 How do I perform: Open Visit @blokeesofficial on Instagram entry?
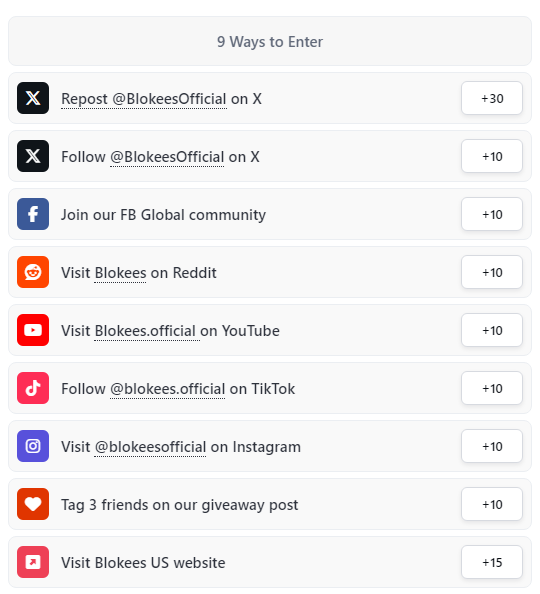pos(270,446)
